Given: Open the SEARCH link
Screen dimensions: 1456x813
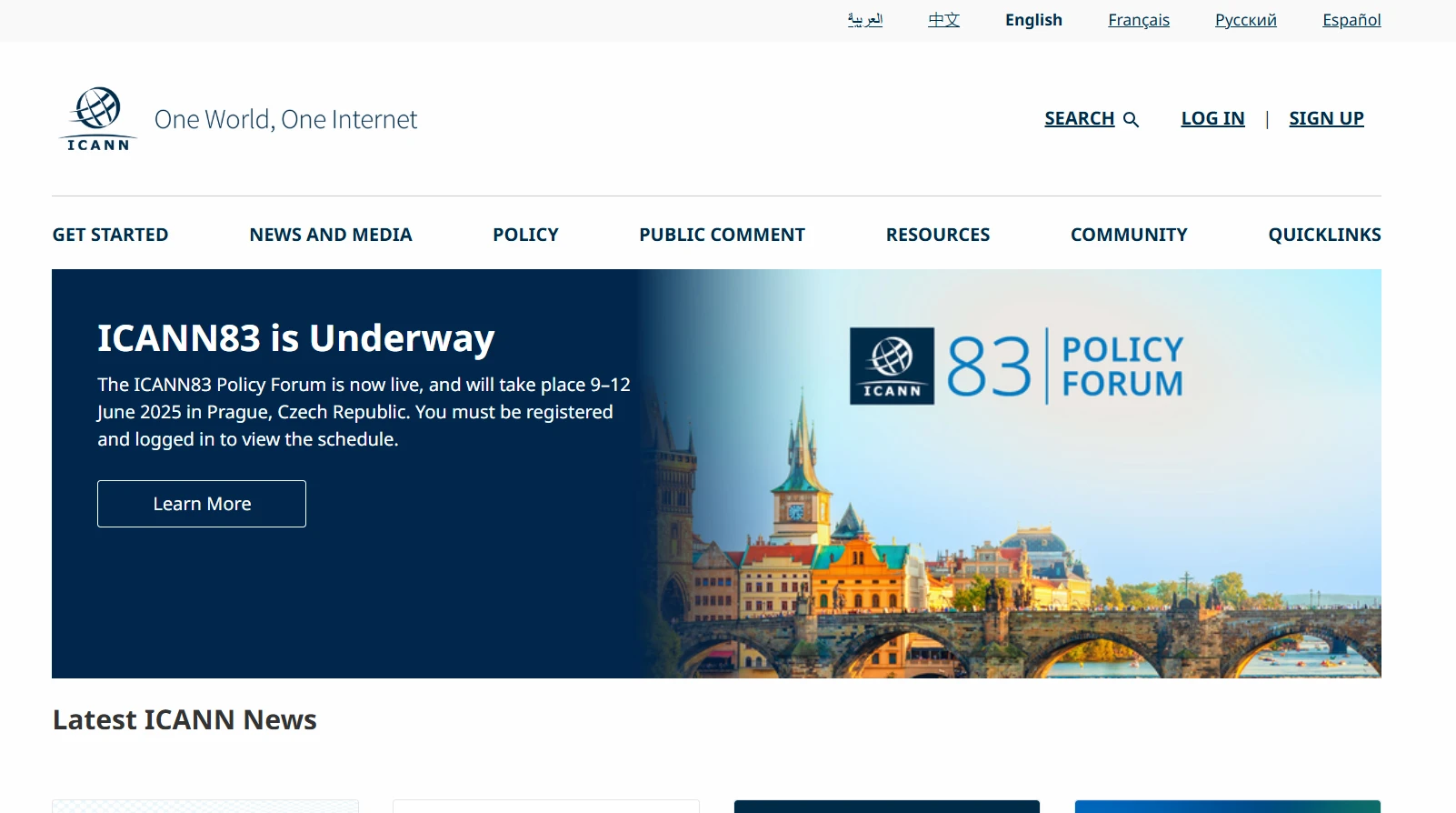Looking at the screenshot, I should pos(1080,118).
